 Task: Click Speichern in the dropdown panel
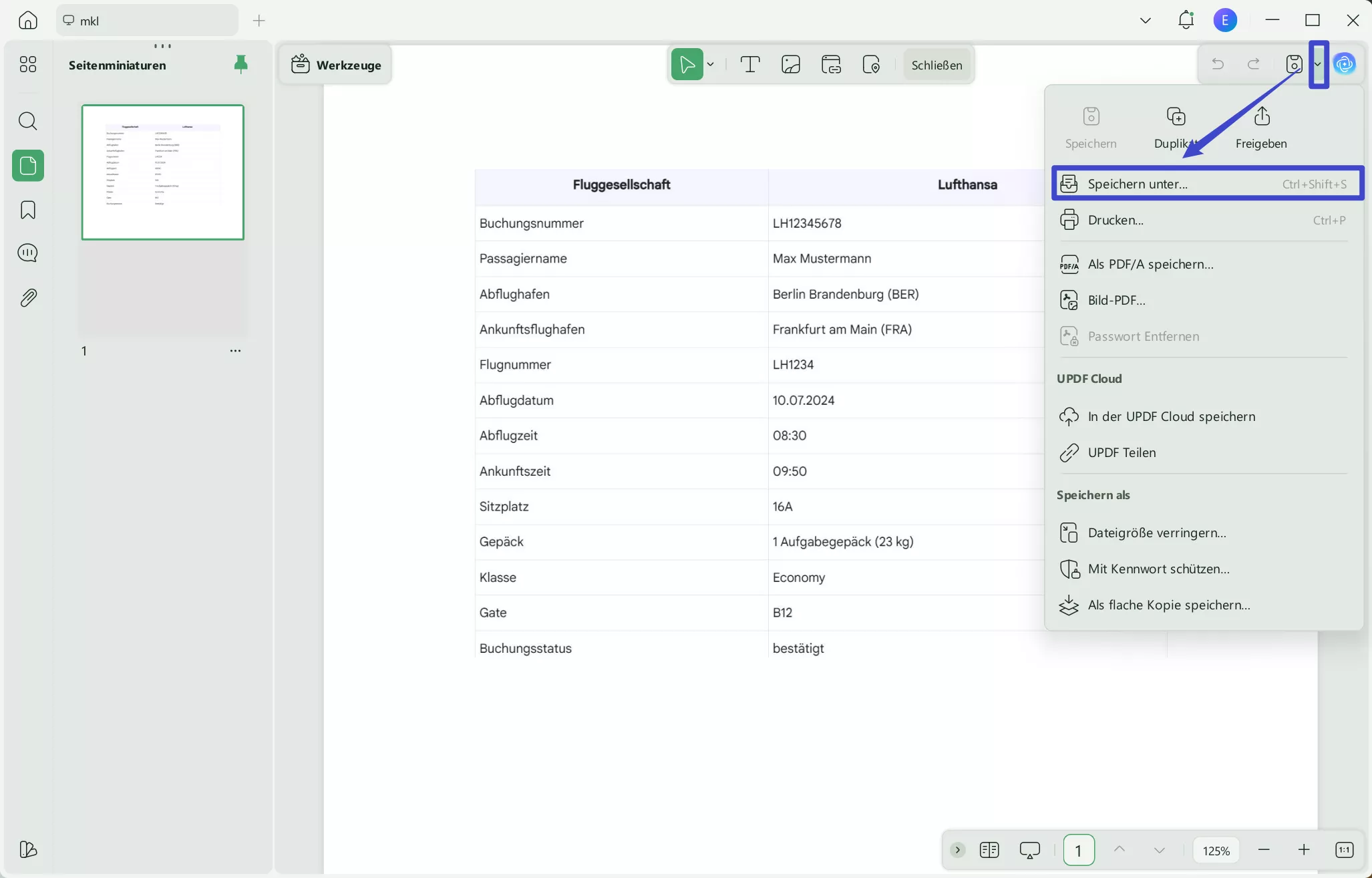tap(1091, 128)
